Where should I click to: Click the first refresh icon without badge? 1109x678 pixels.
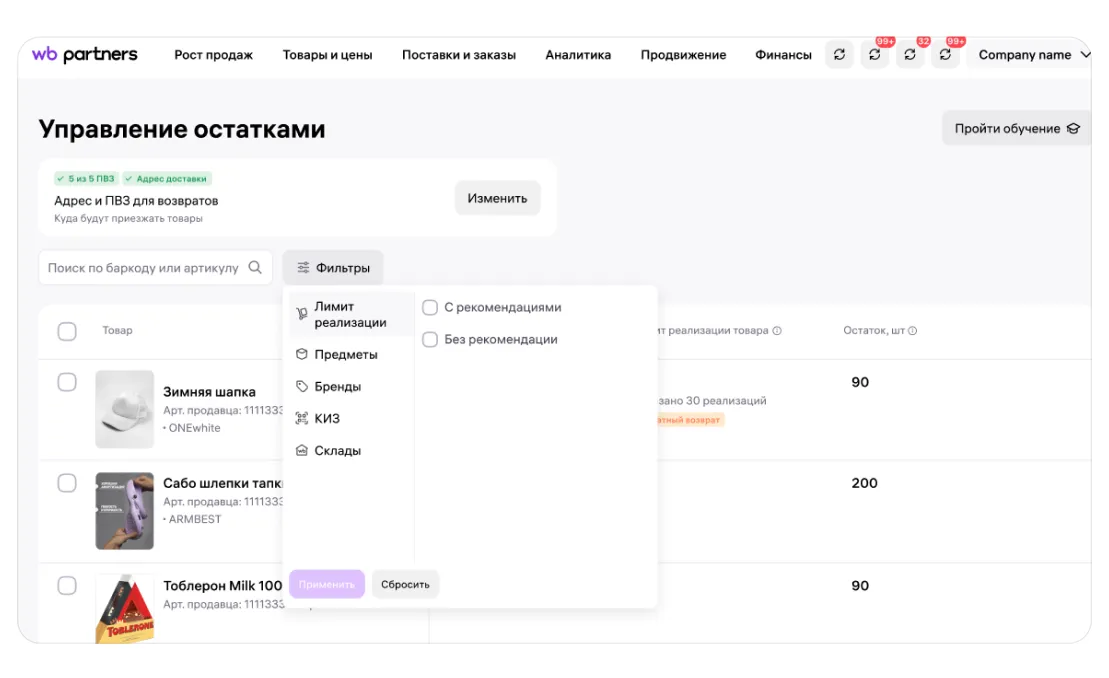839,55
